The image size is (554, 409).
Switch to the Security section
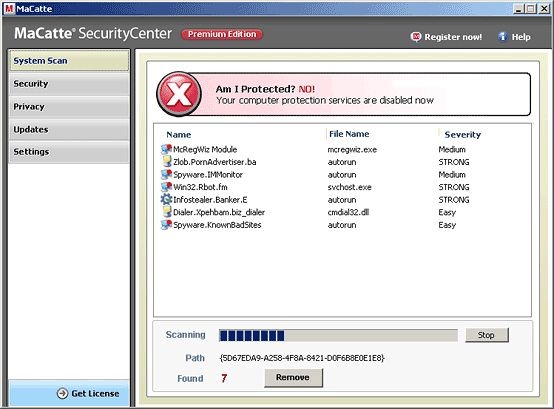69,84
